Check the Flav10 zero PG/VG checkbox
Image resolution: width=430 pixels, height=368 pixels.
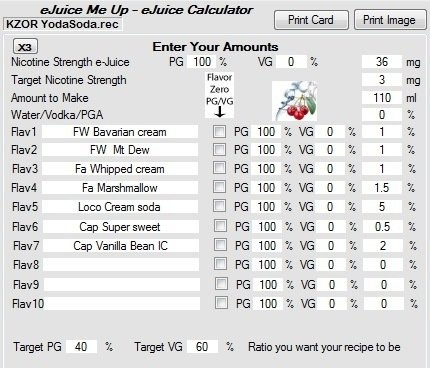tap(221, 303)
